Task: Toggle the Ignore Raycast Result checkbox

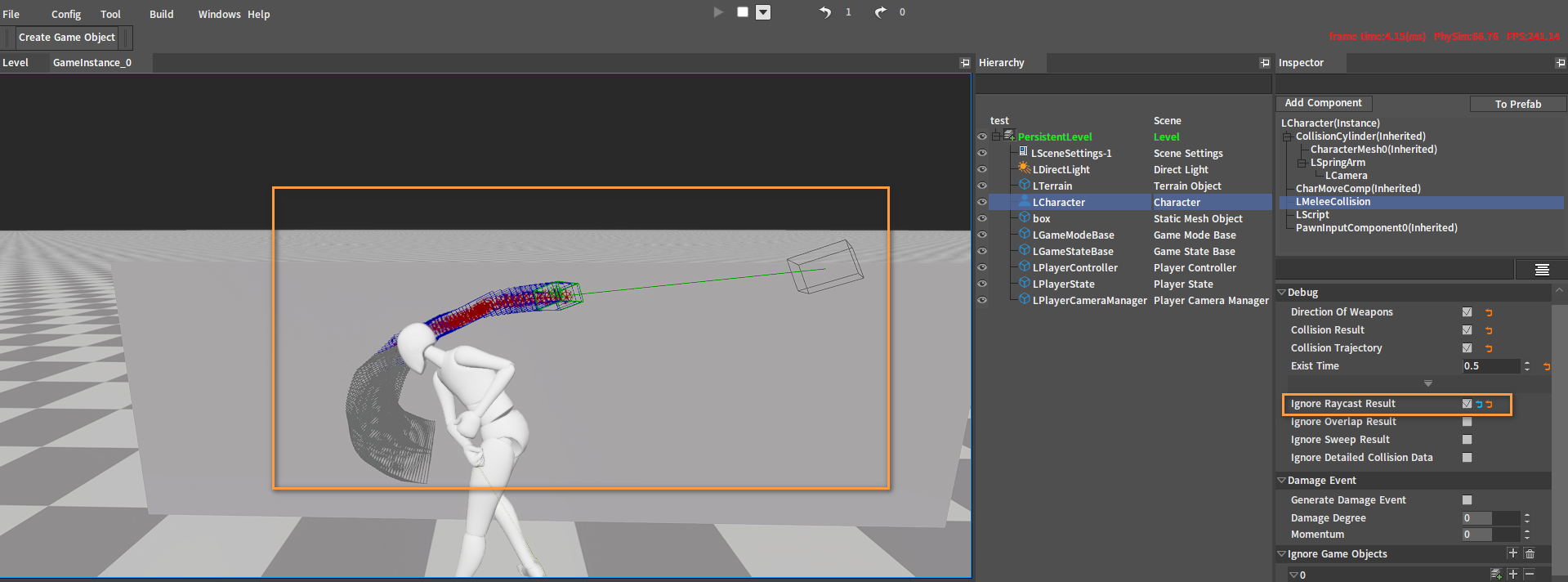Action: pos(1467,404)
